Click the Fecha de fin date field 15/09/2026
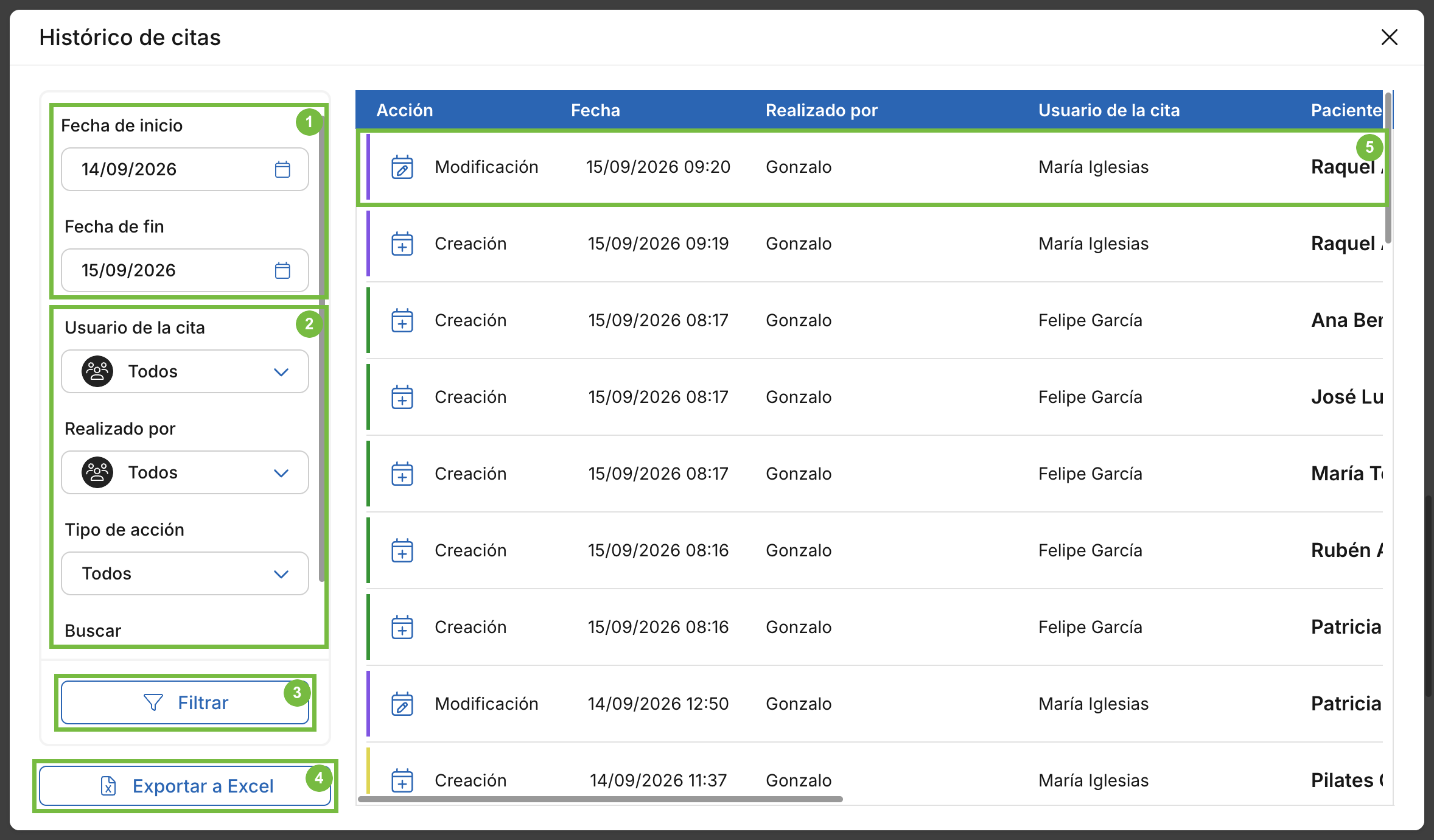The width and height of the screenshot is (1434, 840). click(185, 270)
